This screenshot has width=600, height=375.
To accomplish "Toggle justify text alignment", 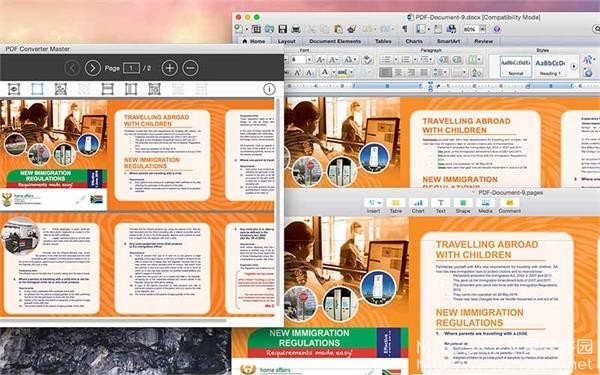I will point(424,72).
